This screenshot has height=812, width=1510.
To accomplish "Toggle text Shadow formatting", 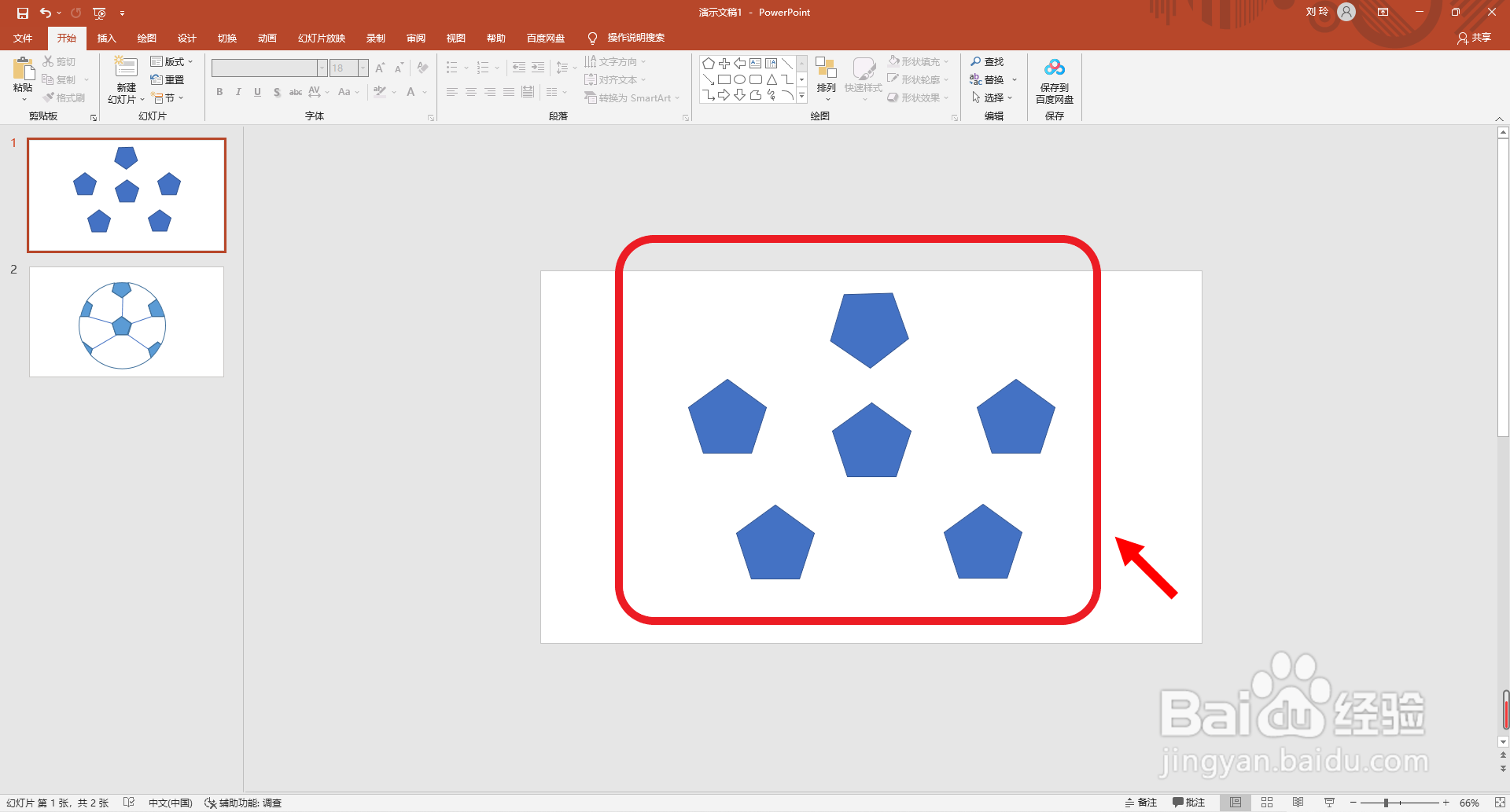I will 277,92.
